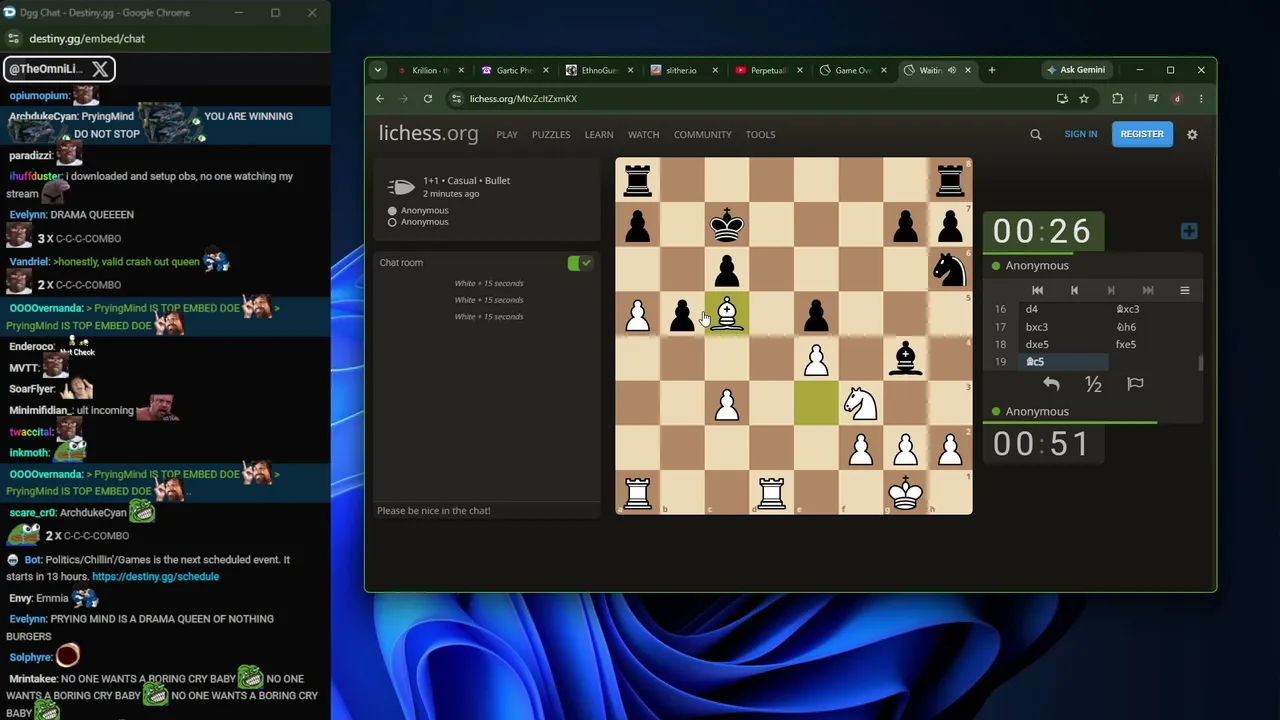
Task: Offer a draw with the ½ icon
Action: [x=1093, y=384]
